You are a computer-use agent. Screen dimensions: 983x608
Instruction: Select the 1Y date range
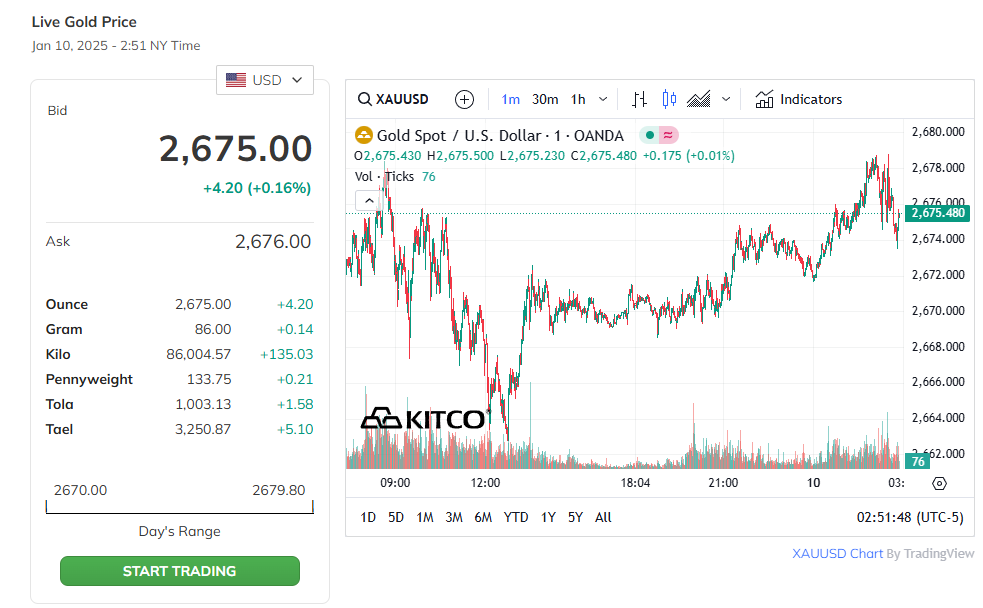pos(549,517)
